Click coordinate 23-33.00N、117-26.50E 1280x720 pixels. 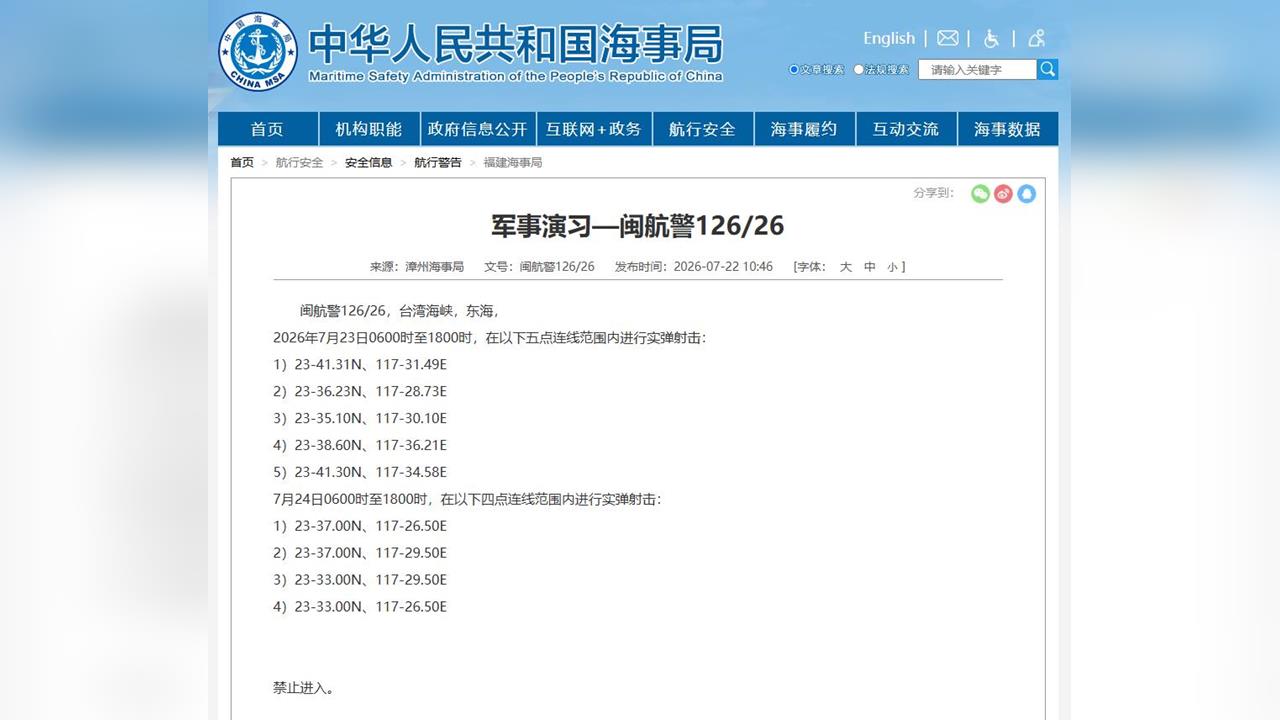(371, 608)
